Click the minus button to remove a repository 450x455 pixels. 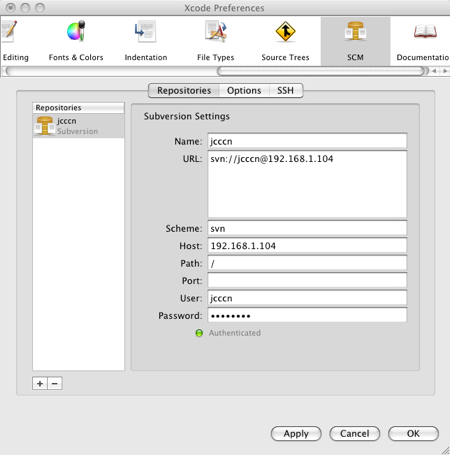point(55,384)
